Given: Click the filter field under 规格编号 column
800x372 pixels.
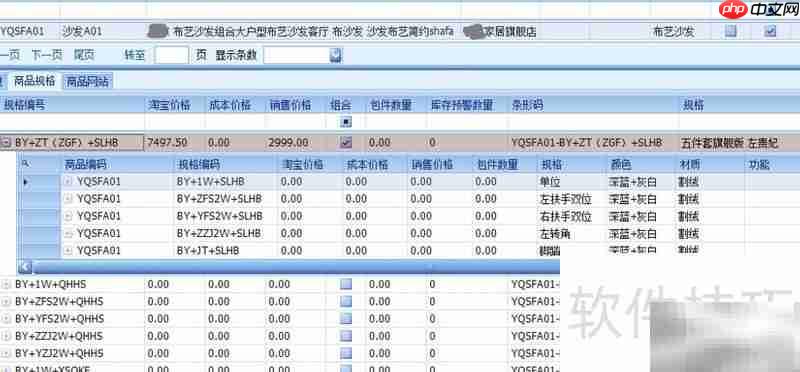Looking at the screenshot, I should pos(72,122).
